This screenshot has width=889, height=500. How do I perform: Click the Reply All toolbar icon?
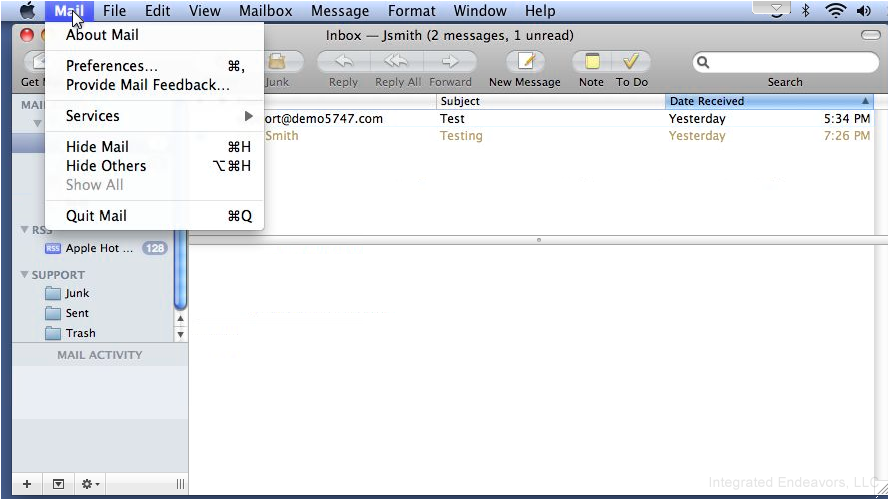click(x=396, y=61)
